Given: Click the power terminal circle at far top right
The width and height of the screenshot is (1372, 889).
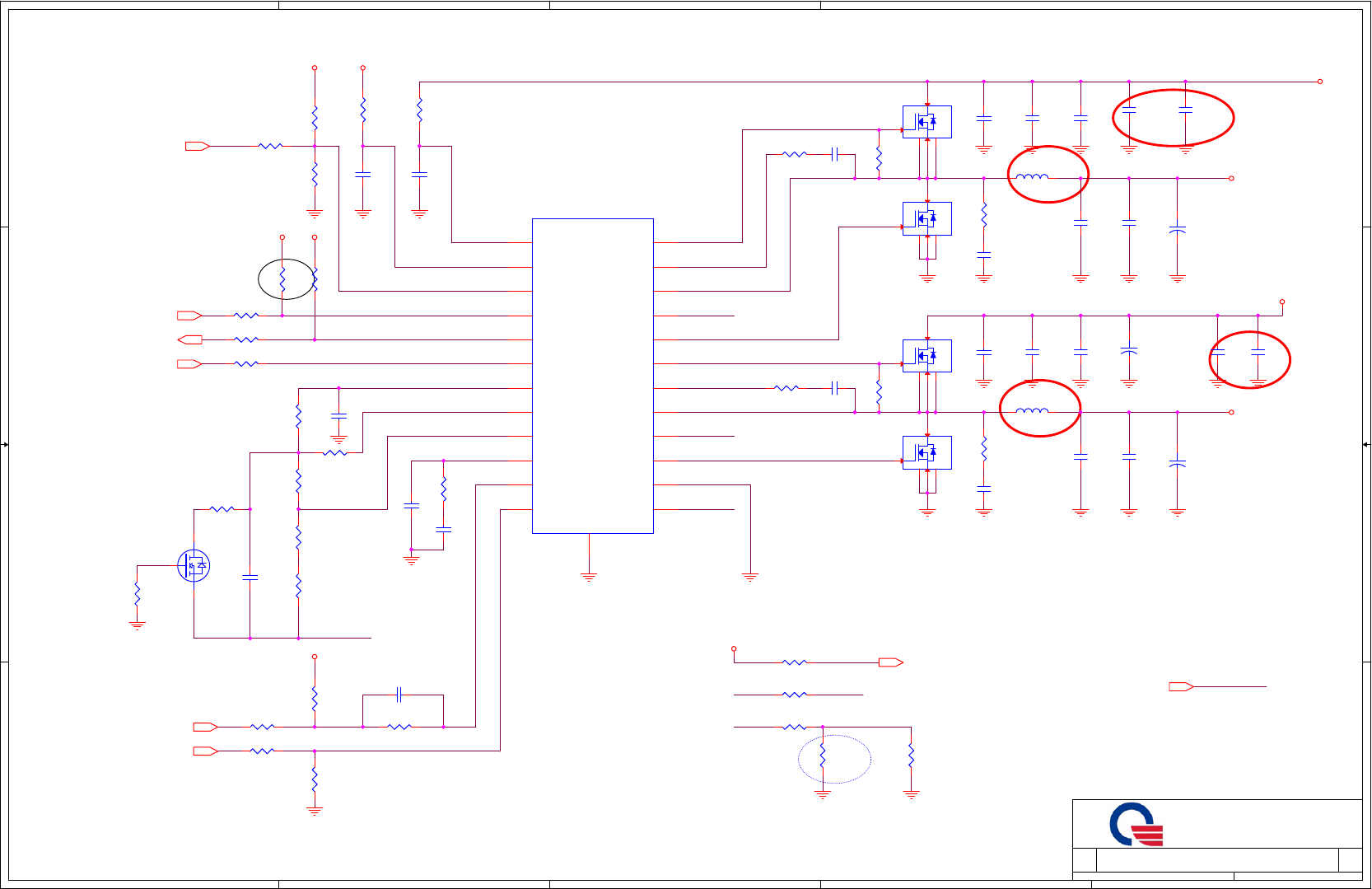Looking at the screenshot, I should [x=1320, y=82].
